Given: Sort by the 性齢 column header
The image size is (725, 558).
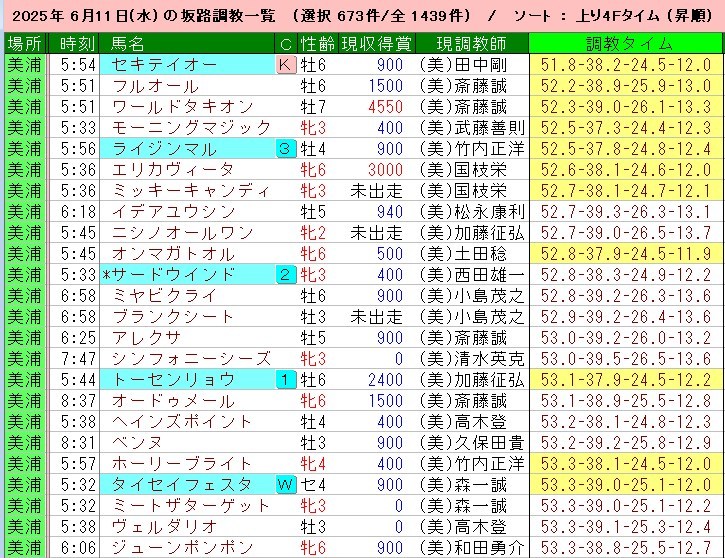Looking at the screenshot, I should [x=318, y=44].
